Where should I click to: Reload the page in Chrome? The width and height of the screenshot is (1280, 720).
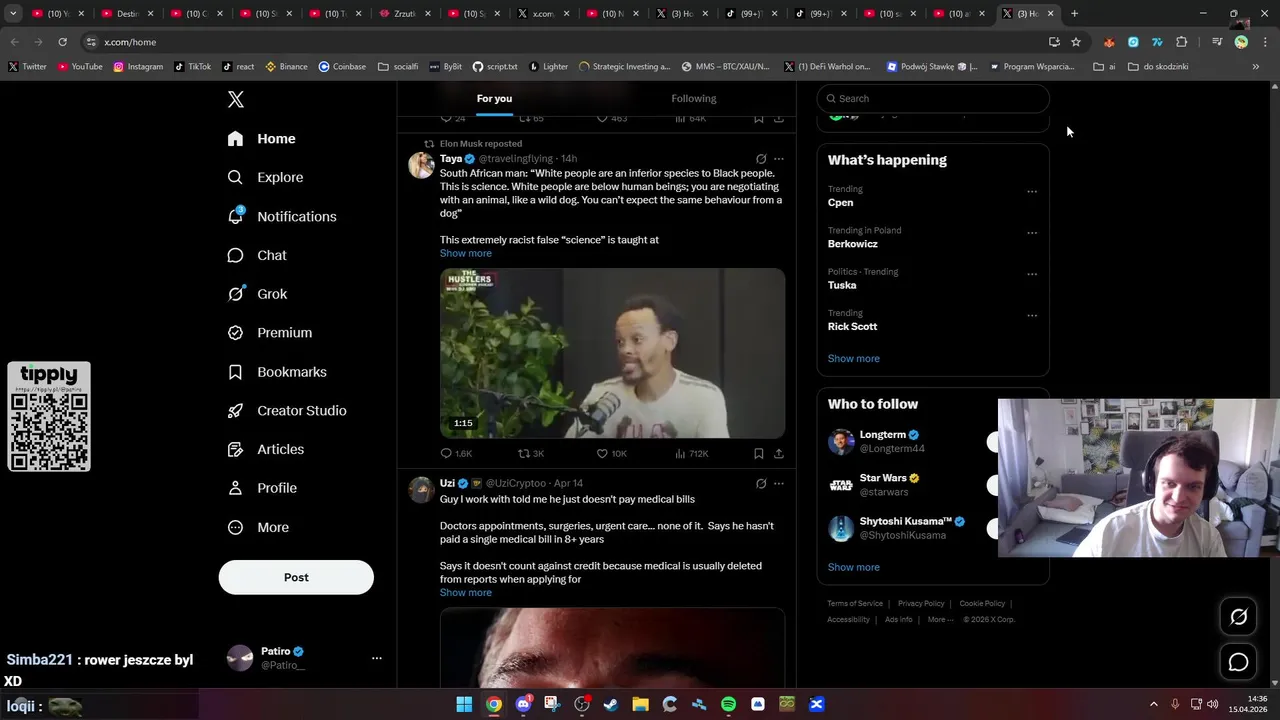62,42
